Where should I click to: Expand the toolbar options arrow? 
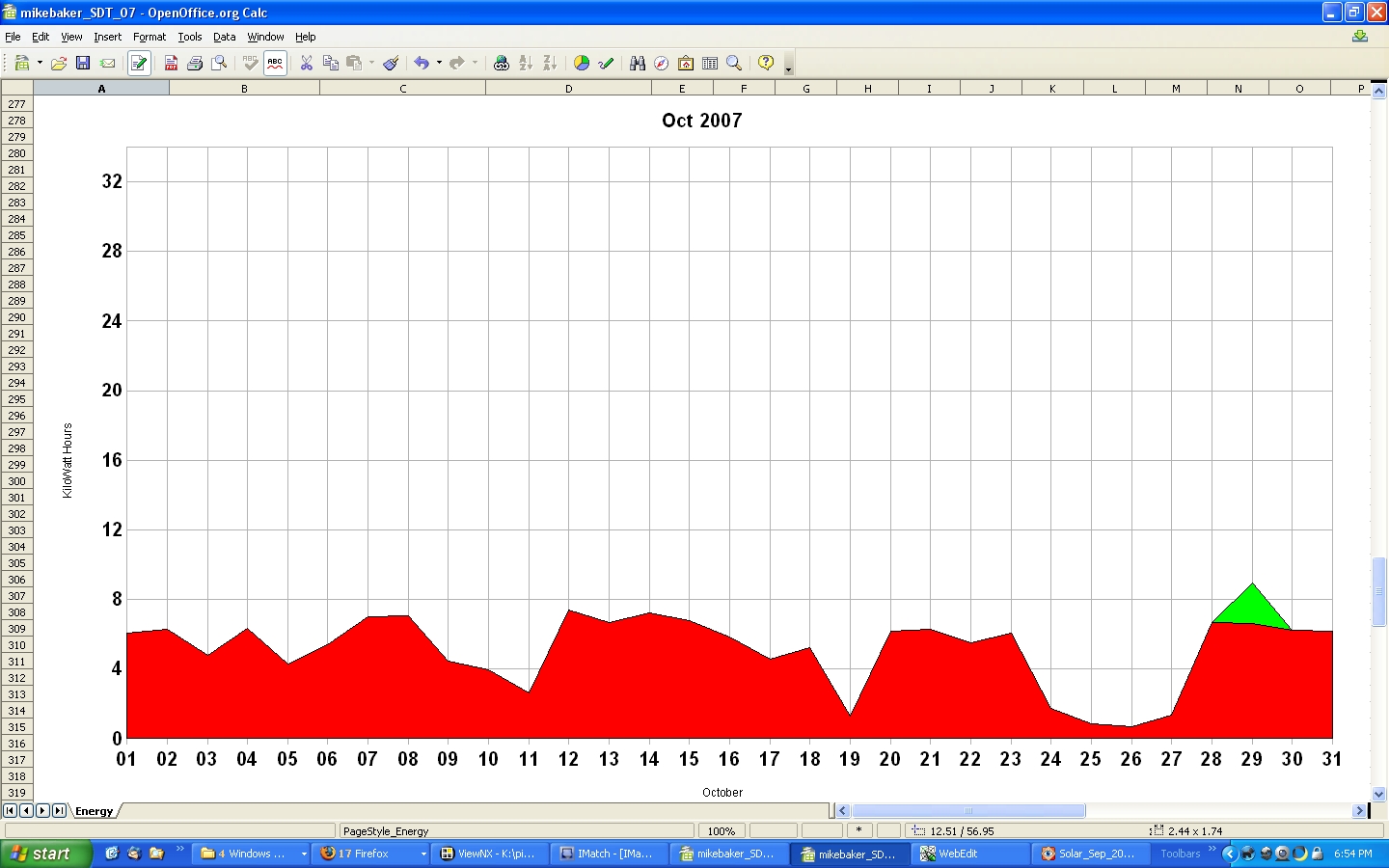pyautogui.click(x=788, y=68)
